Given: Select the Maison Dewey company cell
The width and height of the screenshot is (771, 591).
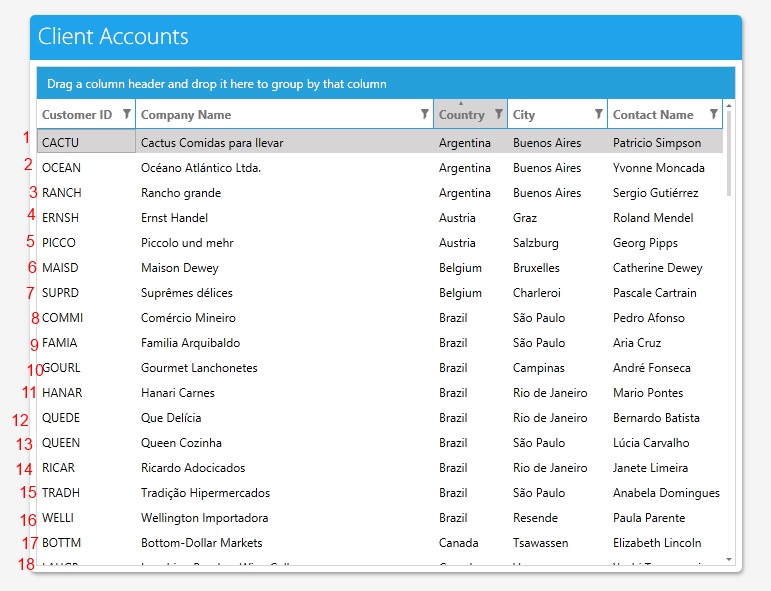Looking at the screenshot, I should [x=179, y=268].
